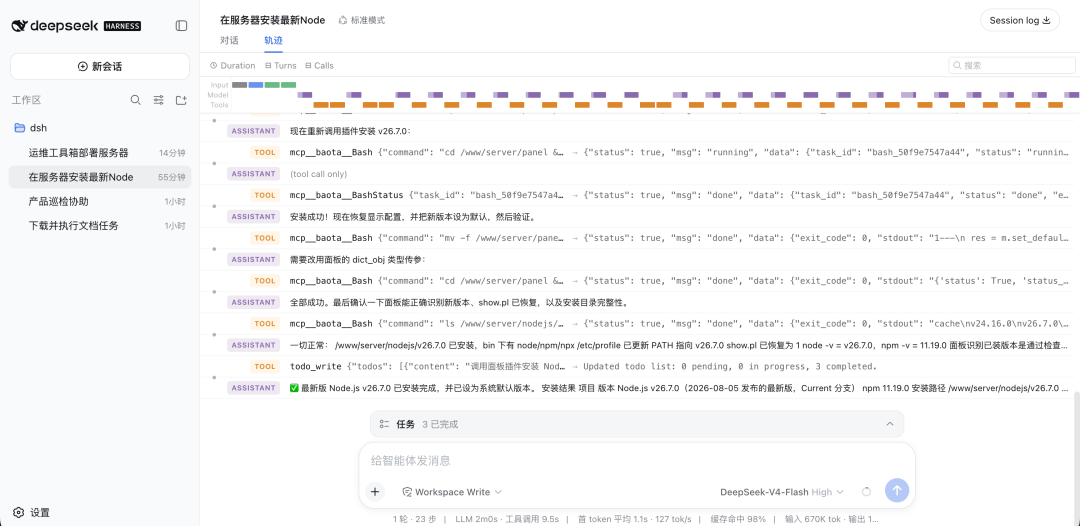Click the 搜索 search field
The height and width of the screenshot is (526, 1080).
[1012, 65]
